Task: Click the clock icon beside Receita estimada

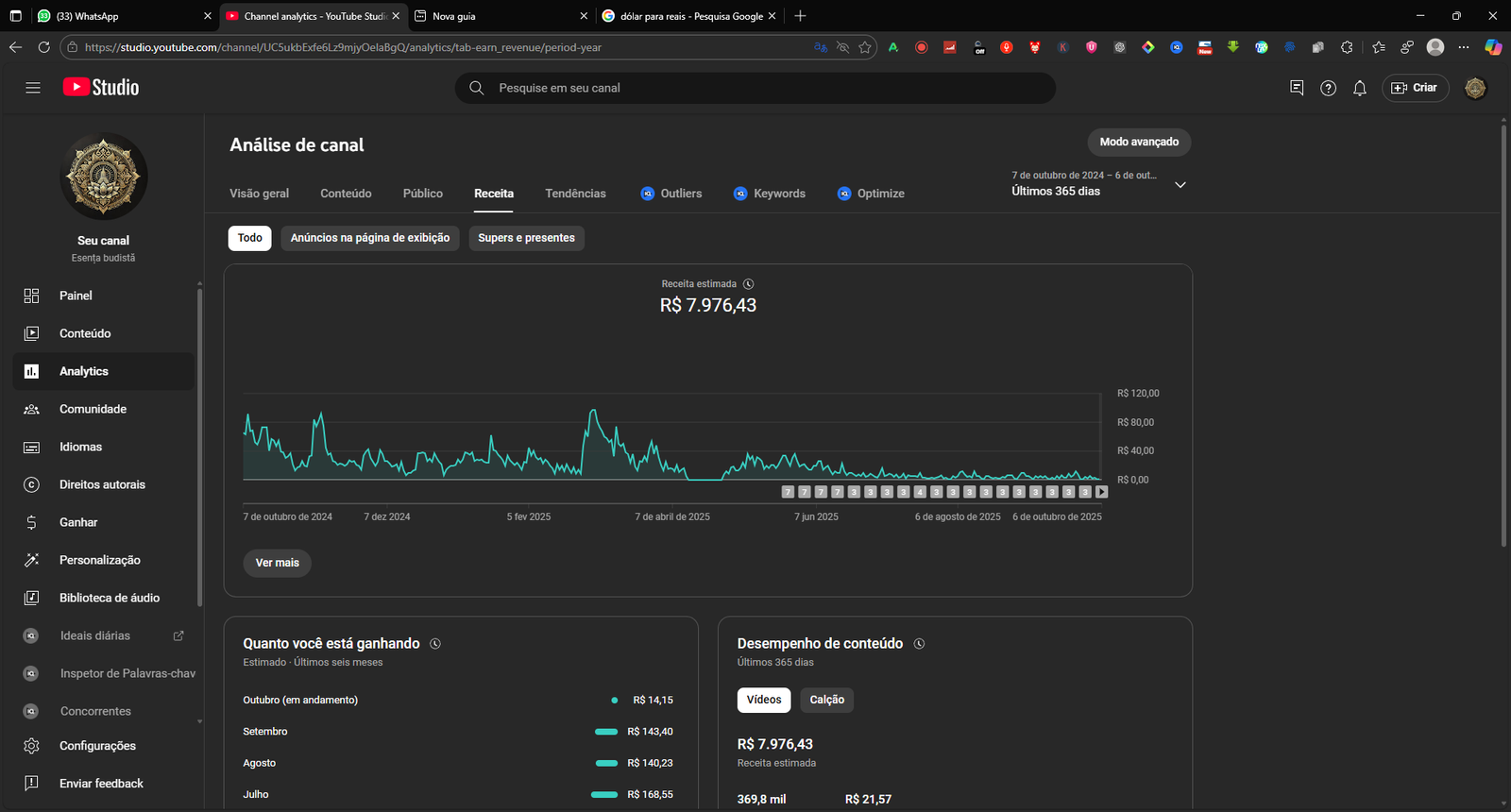Action: 749,284
